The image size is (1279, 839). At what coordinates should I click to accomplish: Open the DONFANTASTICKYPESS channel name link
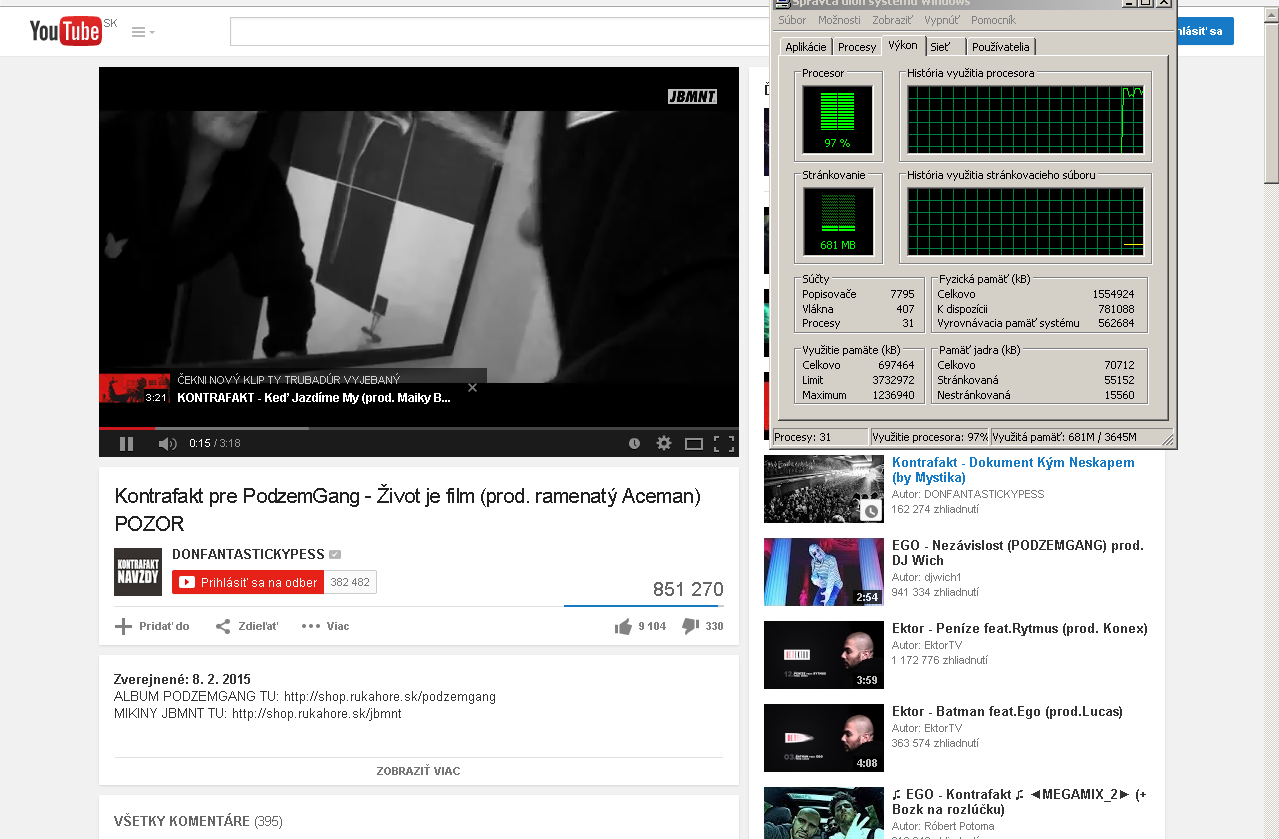[248, 554]
